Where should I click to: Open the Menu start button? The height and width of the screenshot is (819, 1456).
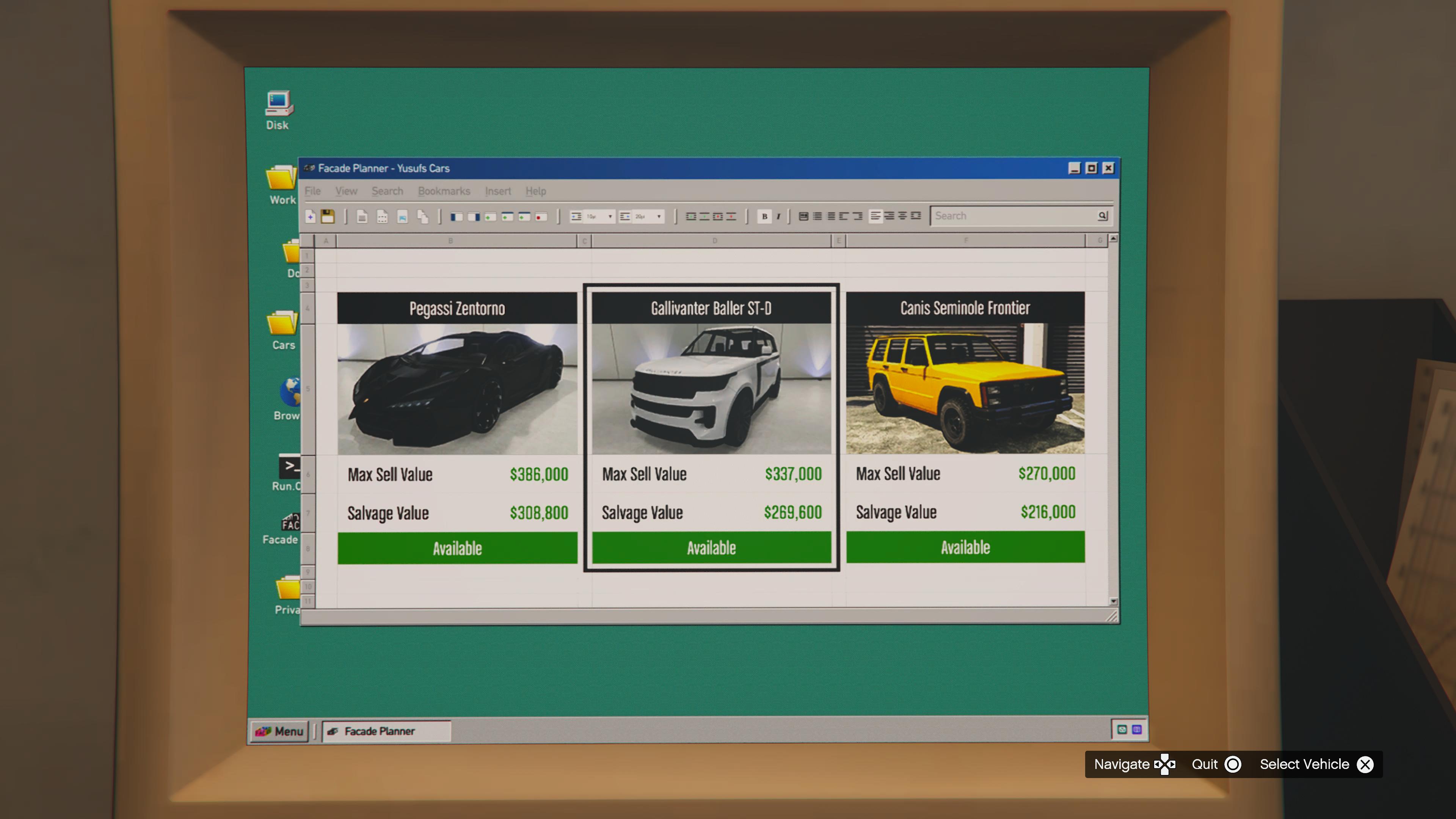pyautogui.click(x=280, y=731)
